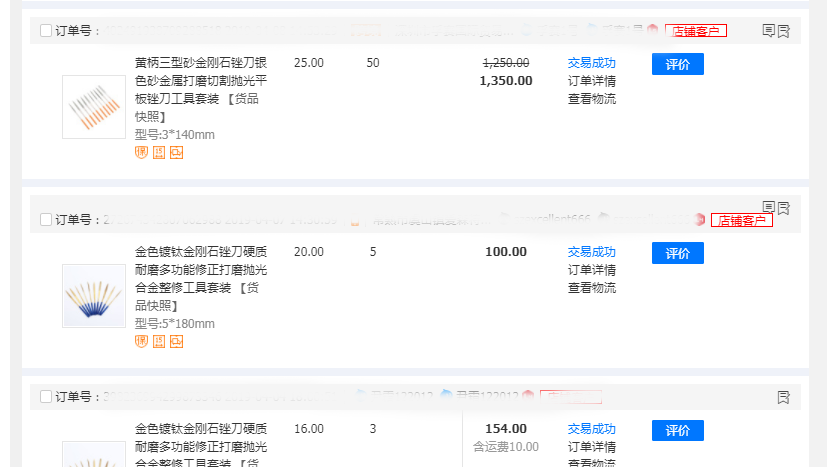Select the third order's checkbox

pyautogui.click(x=46, y=397)
